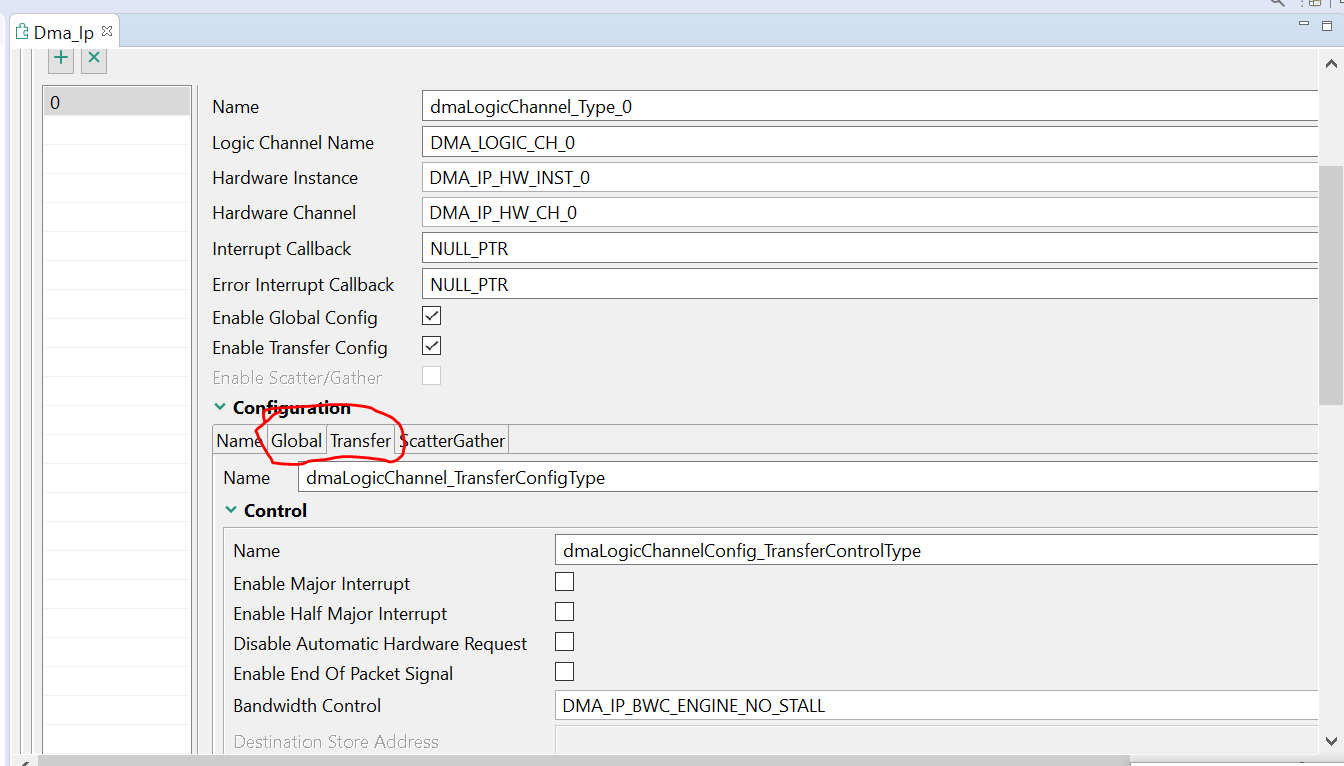Check Disable Automatic Hardware Request
Image resolution: width=1344 pixels, height=766 pixels.
pyautogui.click(x=564, y=642)
